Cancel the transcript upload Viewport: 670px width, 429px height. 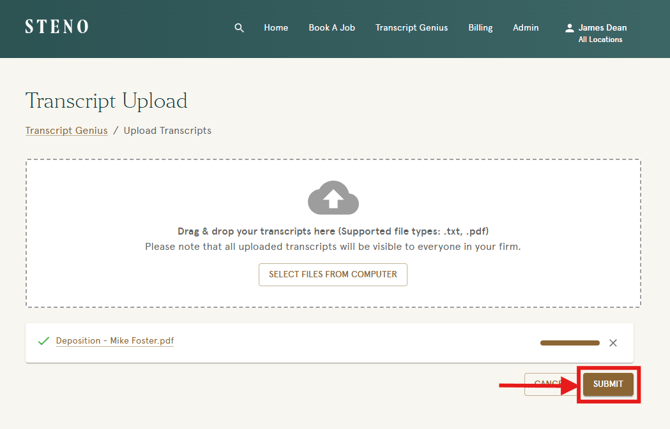(x=547, y=384)
